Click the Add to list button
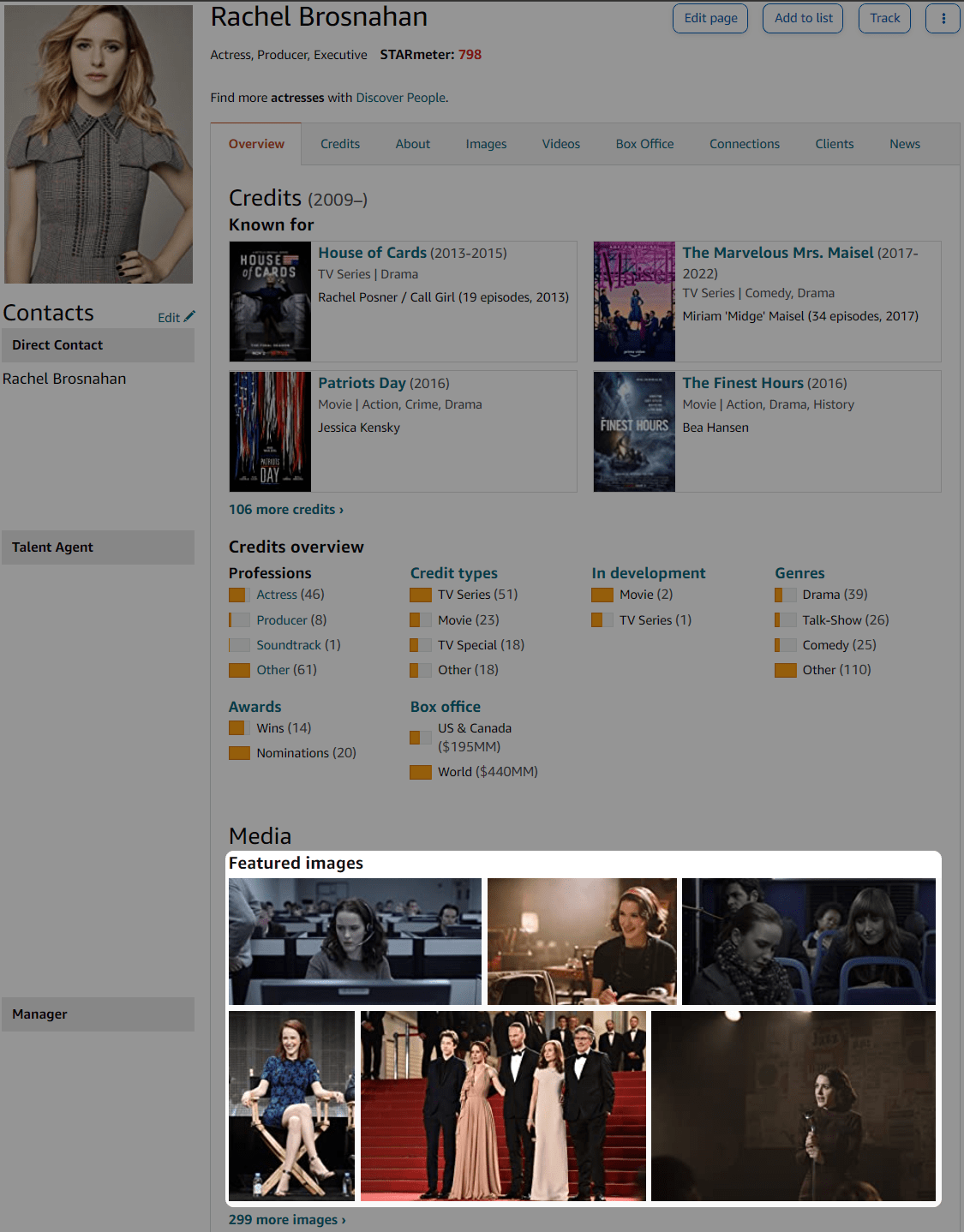 coord(802,18)
